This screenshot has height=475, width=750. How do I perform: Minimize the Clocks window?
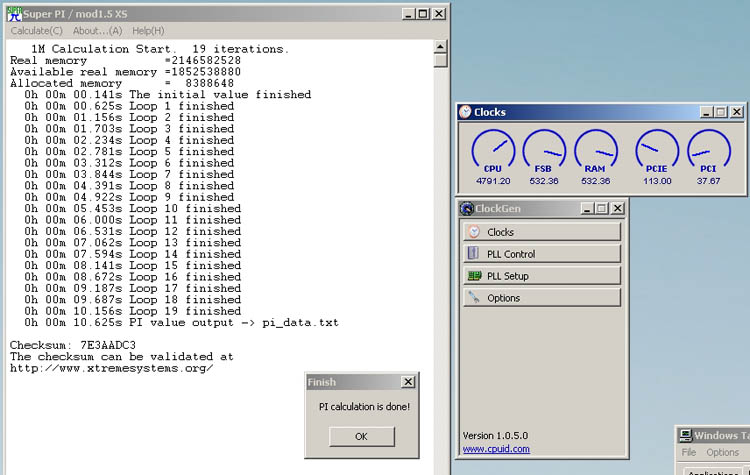coord(706,112)
